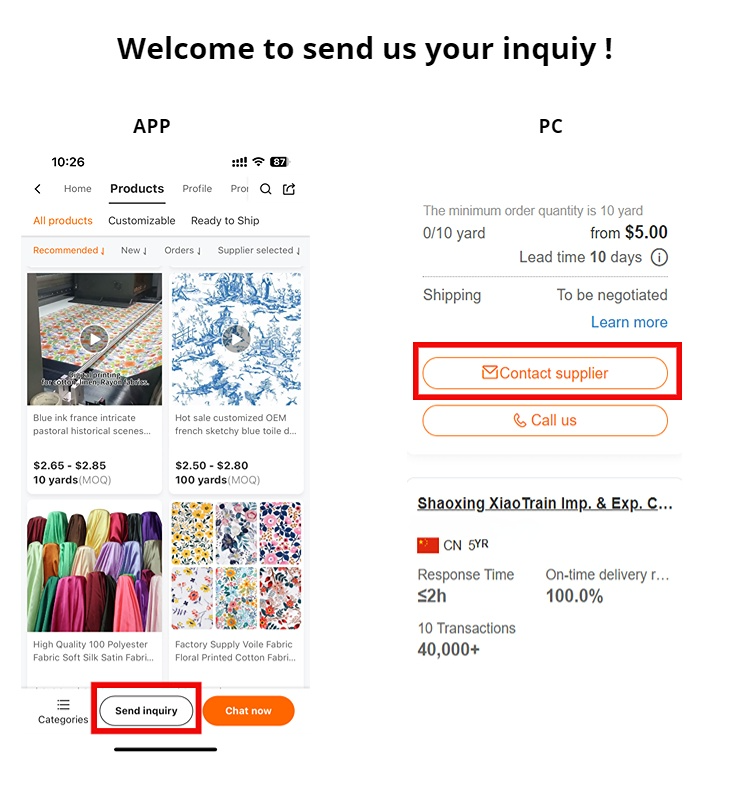The image size is (750, 800).
Task: Expand the Orders sort option
Action: pos(183,251)
